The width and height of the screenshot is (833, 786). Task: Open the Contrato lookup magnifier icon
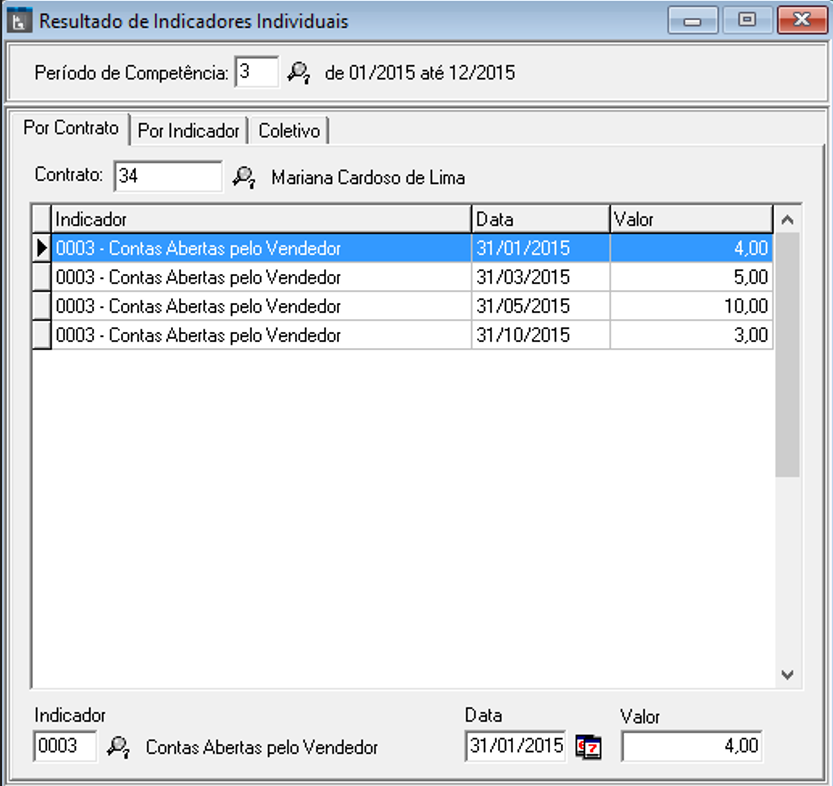244,177
